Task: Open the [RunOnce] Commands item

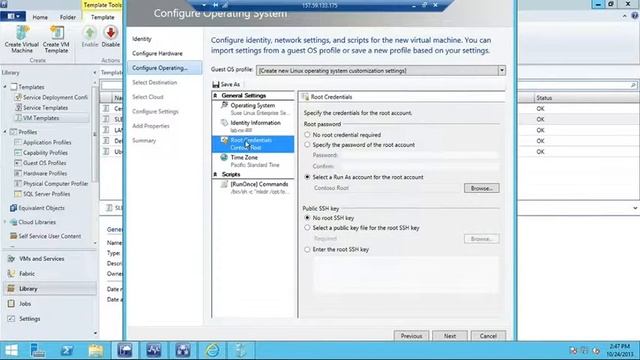Action: (x=253, y=188)
